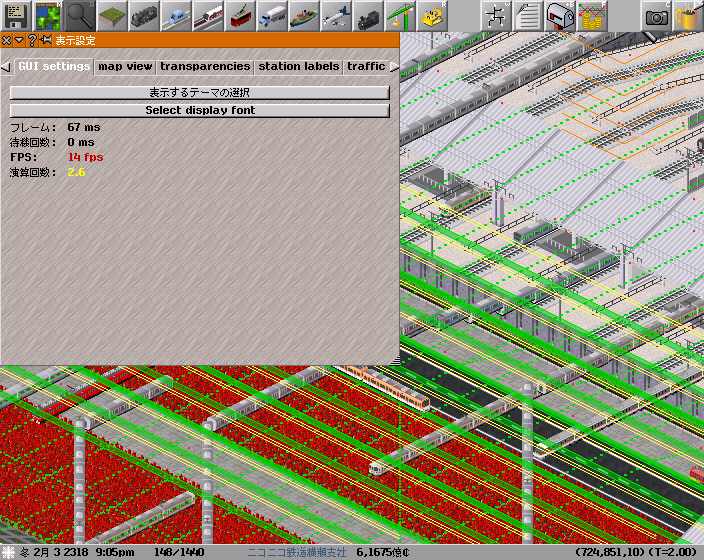Image resolution: width=704 pixels, height=560 pixels.
Task: Open help via question mark icon
Action: pyautogui.click(x=32, y=41)
